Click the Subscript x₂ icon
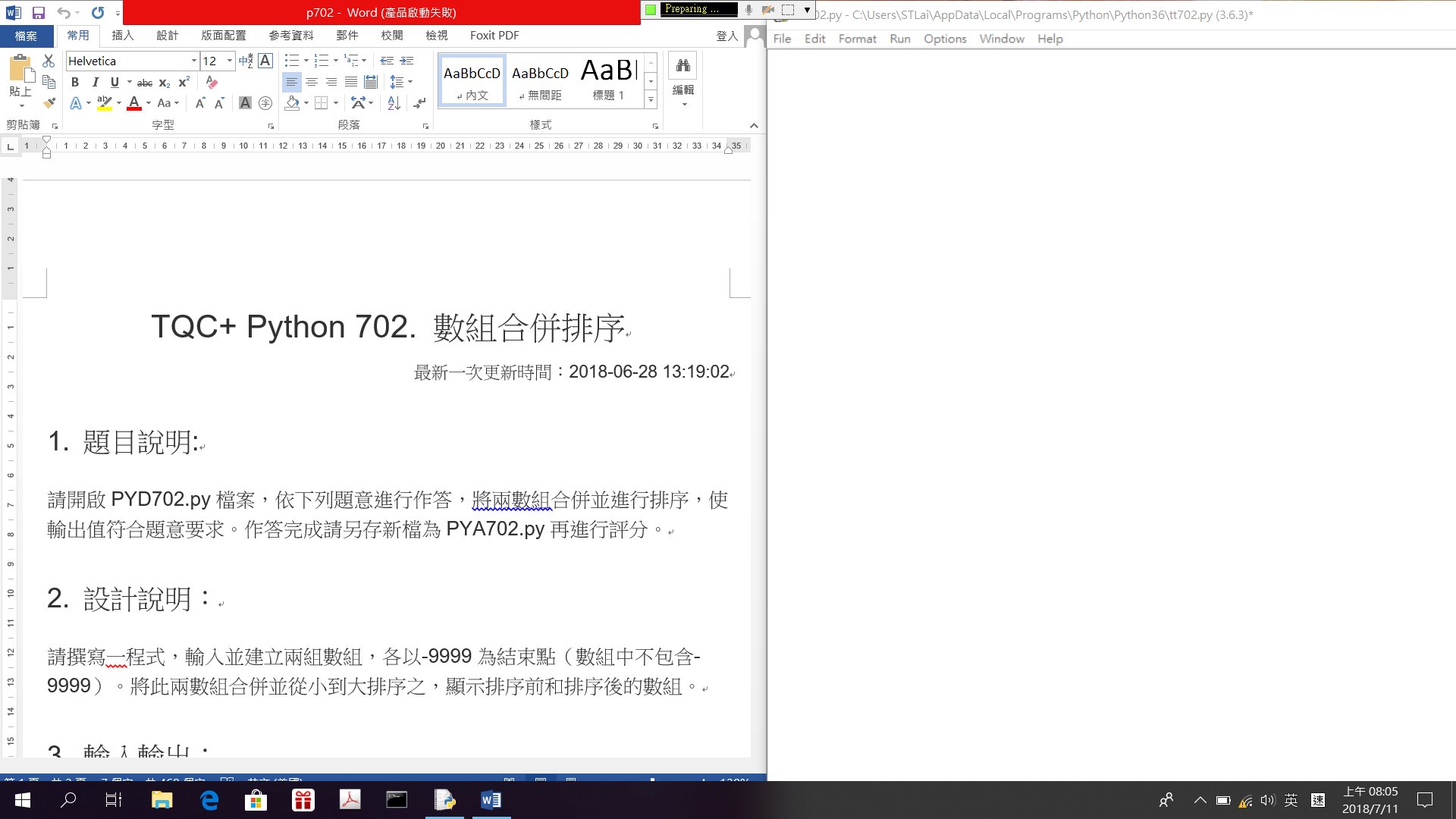 click(165, 83)
